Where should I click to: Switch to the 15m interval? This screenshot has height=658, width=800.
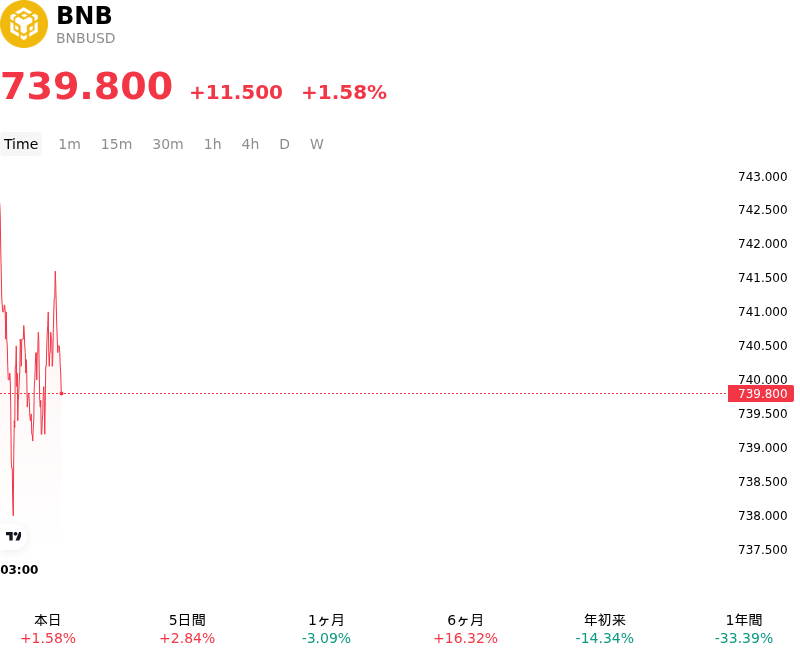pos(116,144)
